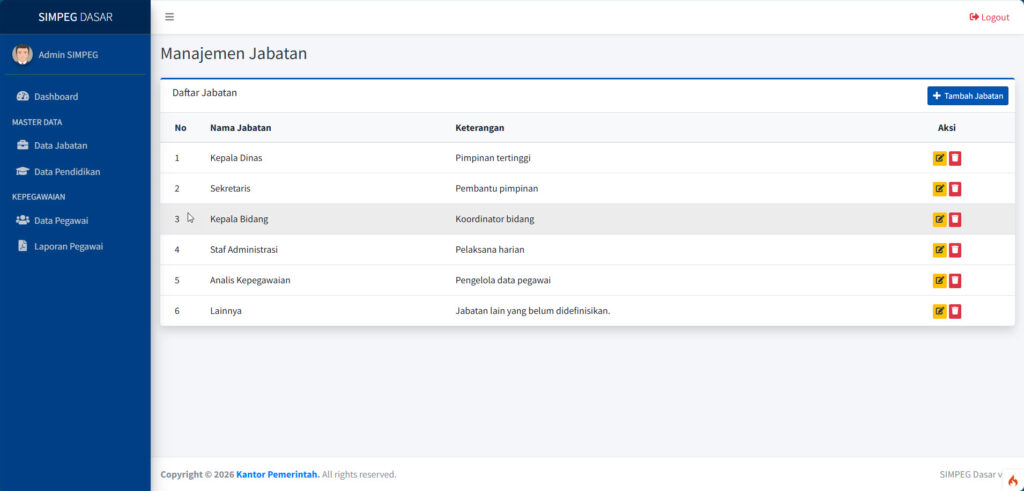The image size is (1024, 491).
Task: Open Laporan Pegawai report page
Action: coord(68,246)
